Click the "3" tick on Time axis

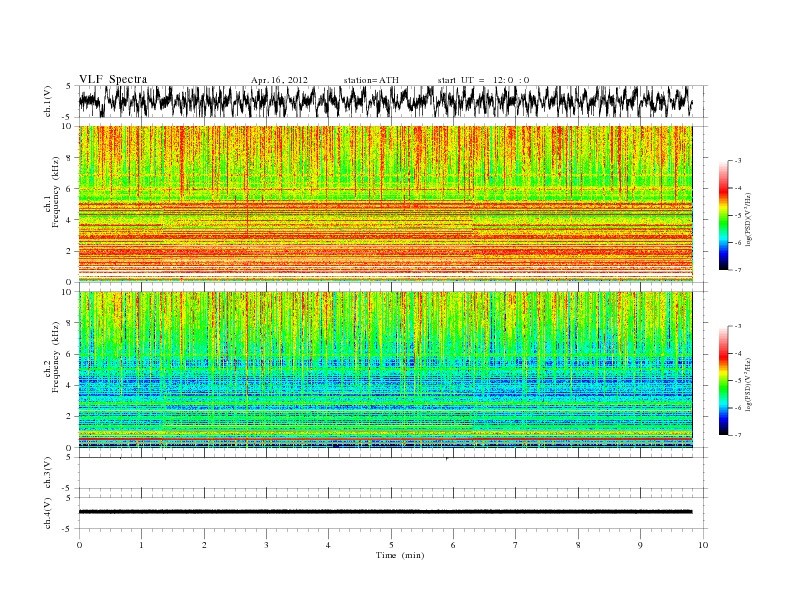[x=266, y=545]
